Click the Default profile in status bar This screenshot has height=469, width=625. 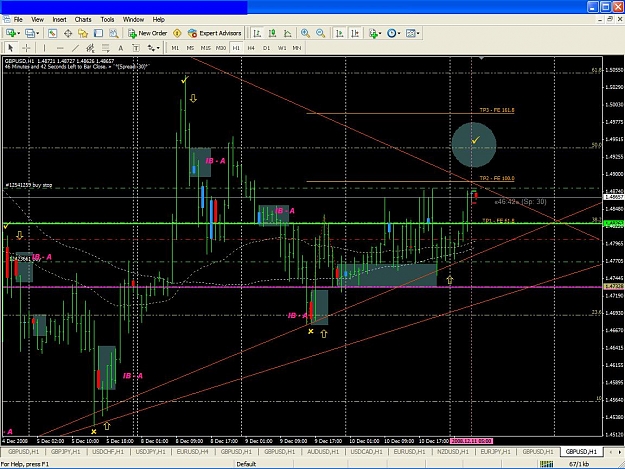tap(246, 464)
